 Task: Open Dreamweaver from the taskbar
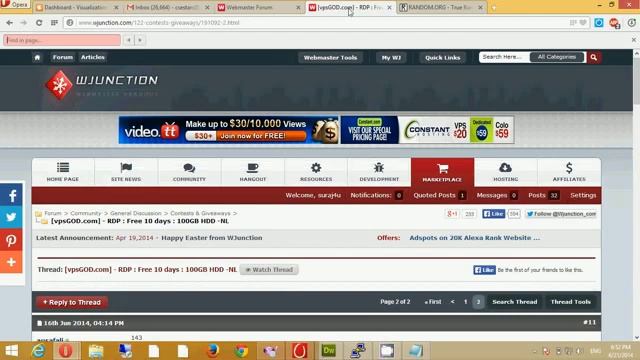pos(329,351)
